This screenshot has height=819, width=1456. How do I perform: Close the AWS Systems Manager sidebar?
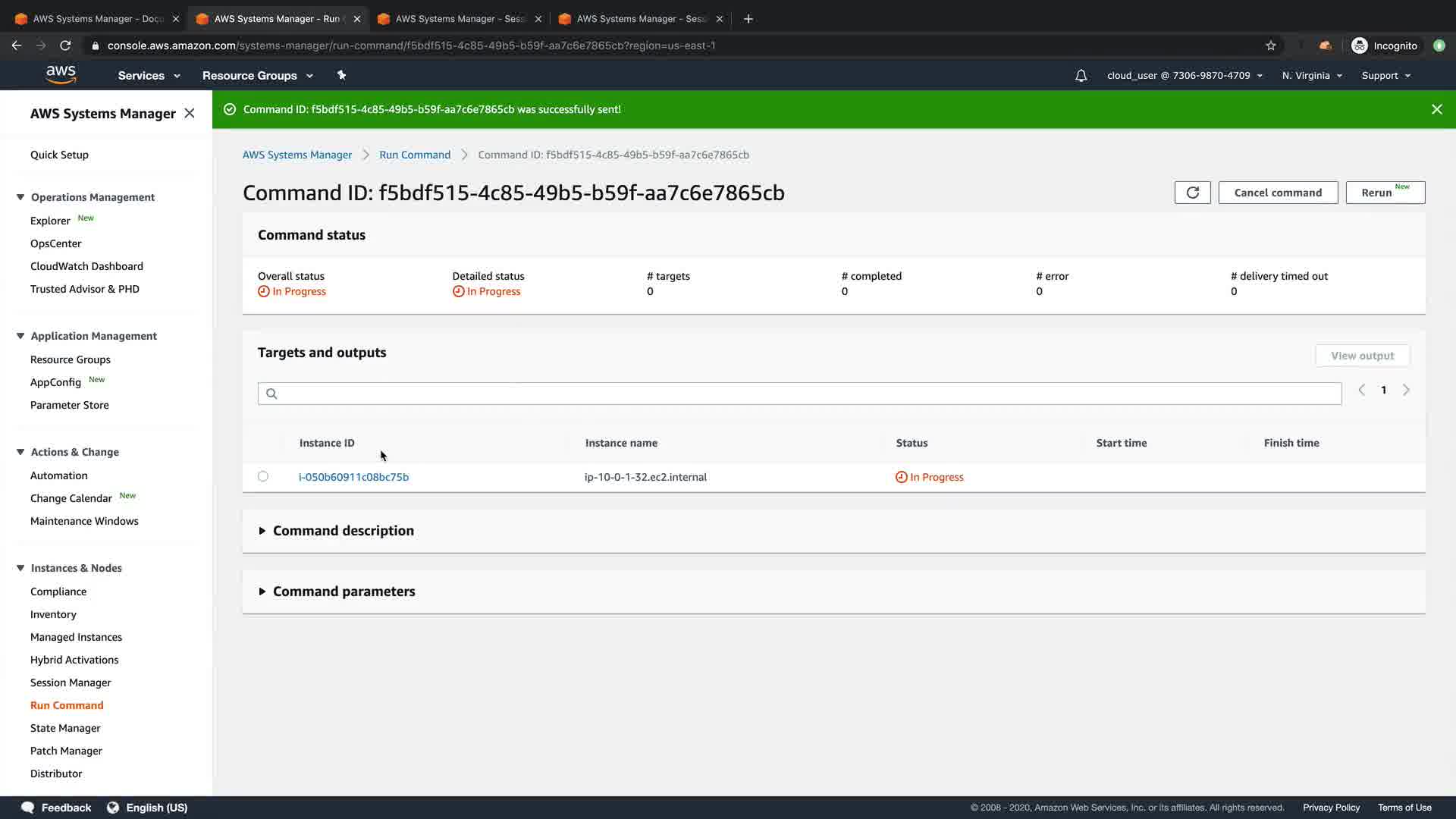190,113
